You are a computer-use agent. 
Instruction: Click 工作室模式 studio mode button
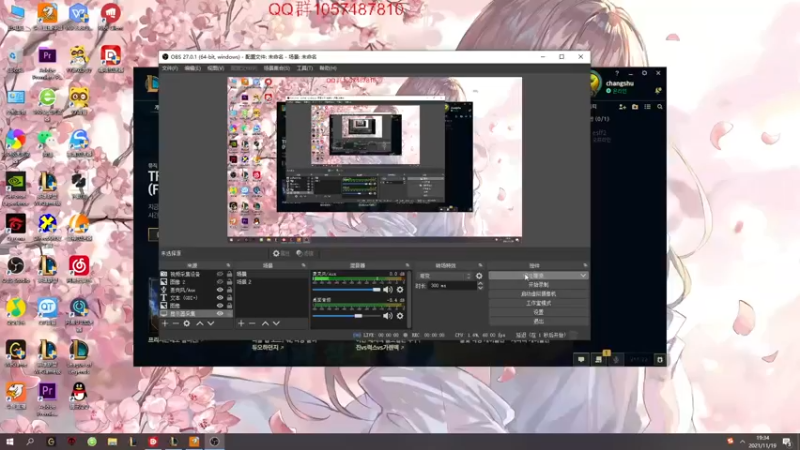click(538, 303)
